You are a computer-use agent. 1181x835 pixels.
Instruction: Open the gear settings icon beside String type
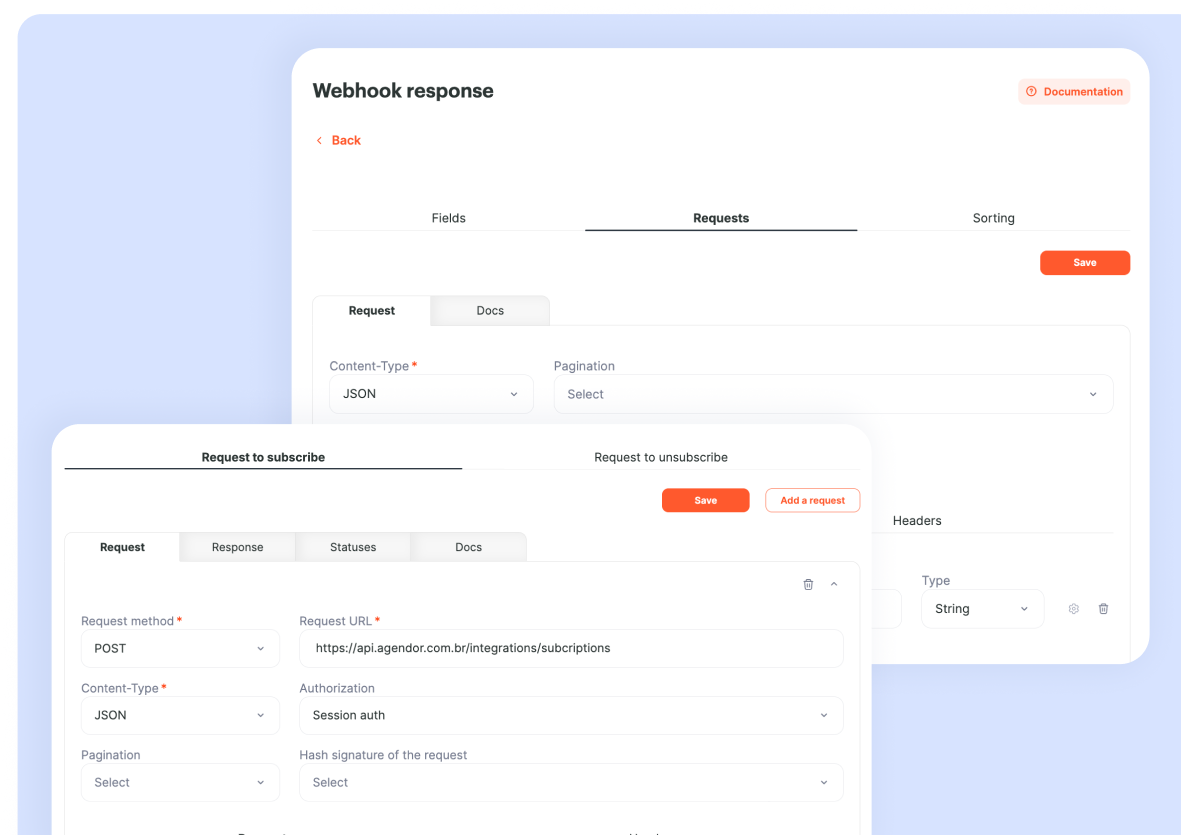click(x=1074, y=608)
